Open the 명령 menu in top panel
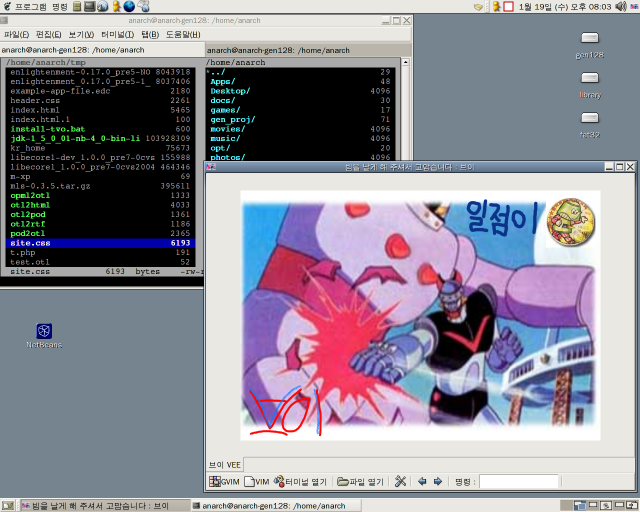Image resolution: width=640 pixels, height=512 pixels. [x=60, y=7]
